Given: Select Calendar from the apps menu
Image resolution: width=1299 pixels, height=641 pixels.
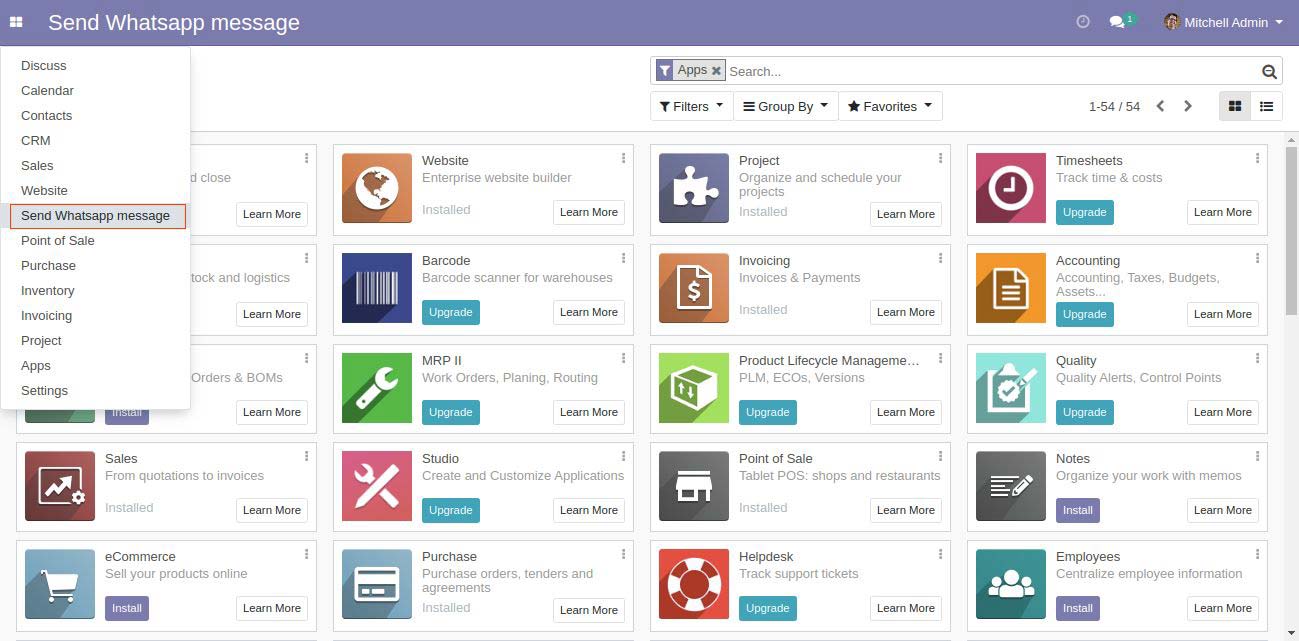Looking at the screenshot, I should pyautogui.click(x=95, y=90).
